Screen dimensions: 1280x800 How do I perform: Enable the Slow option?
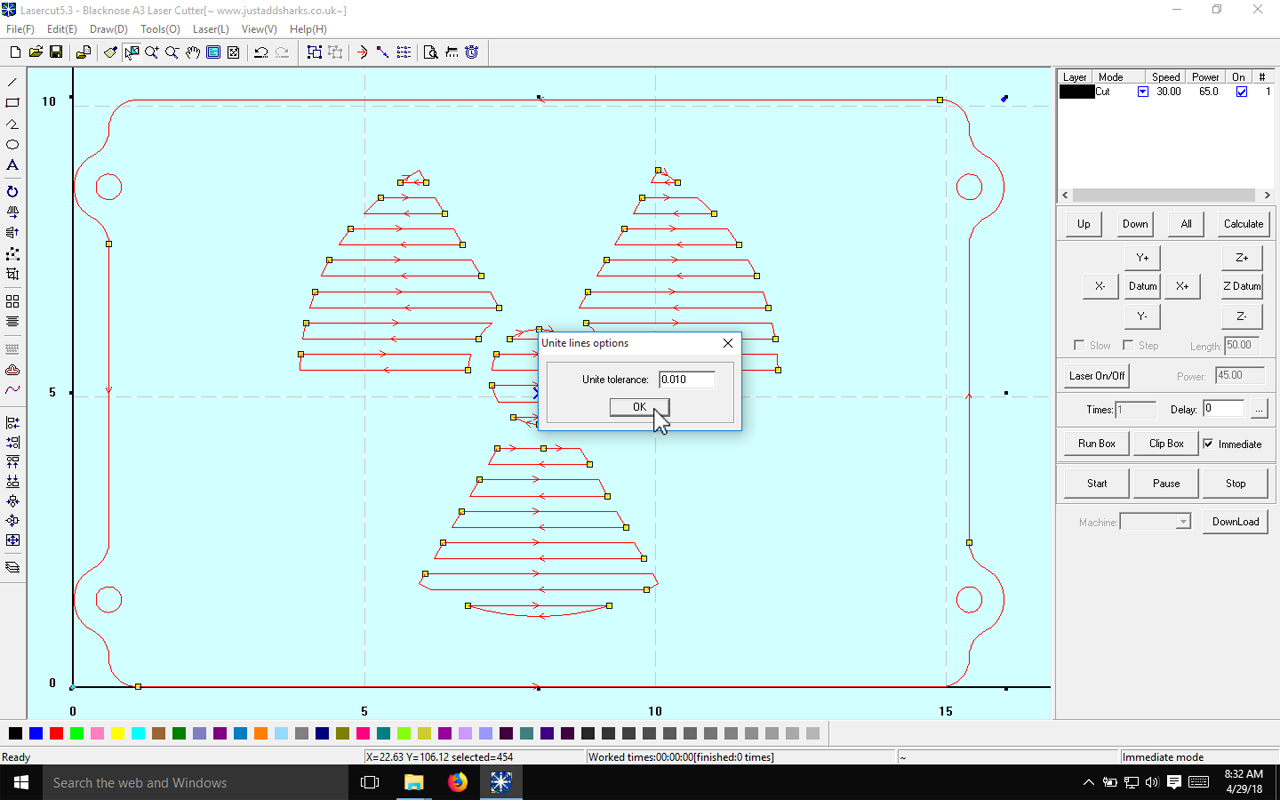(x=1078, y=345)
